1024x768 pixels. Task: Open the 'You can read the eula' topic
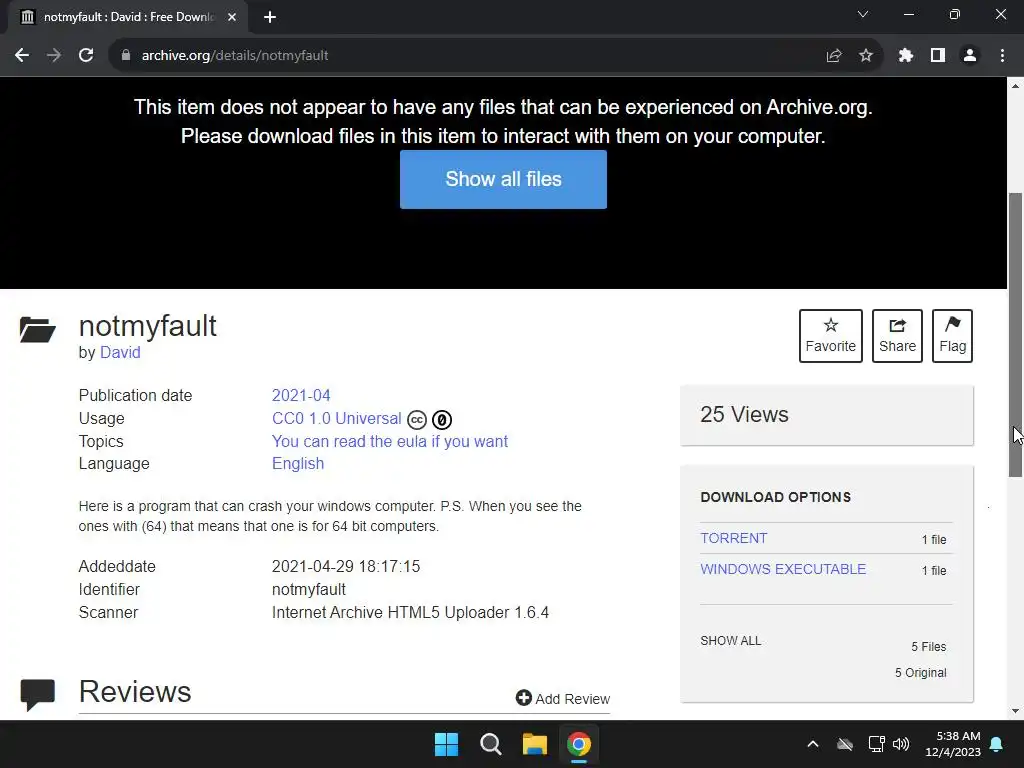[x=390, y=441]
